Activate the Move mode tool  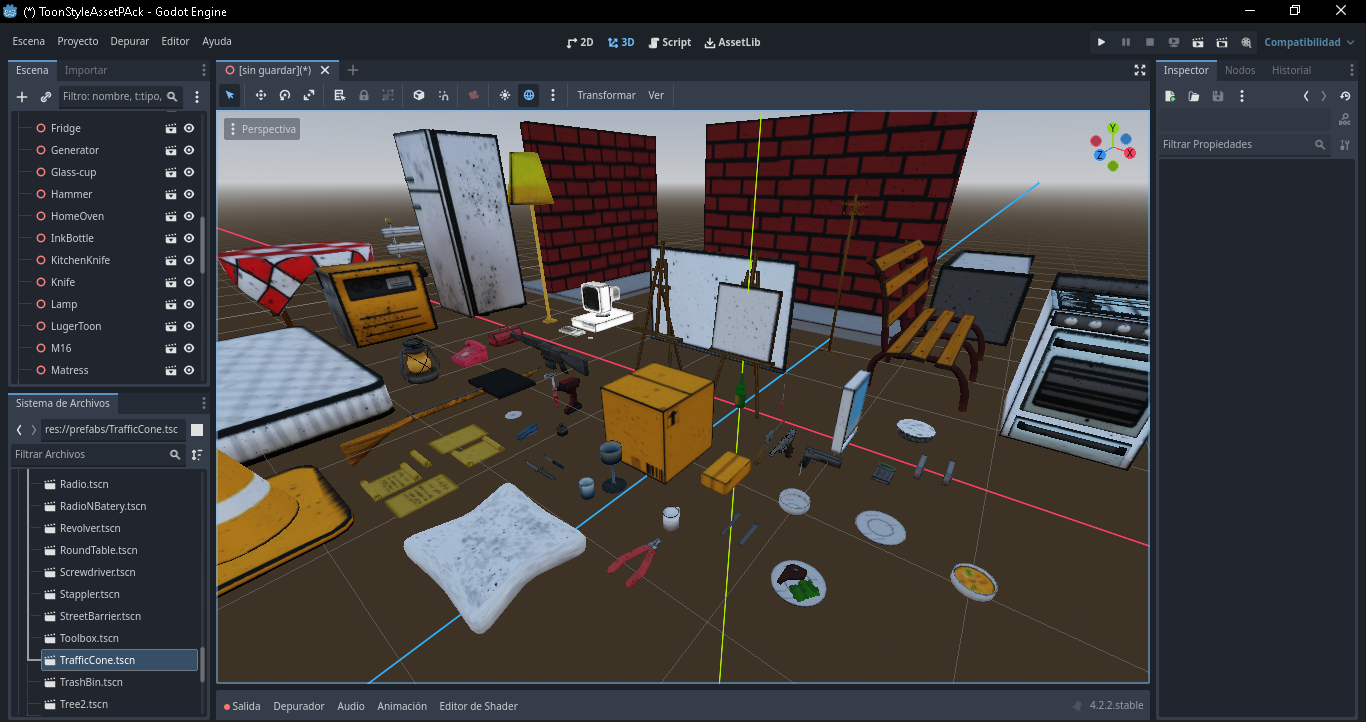pyautogui.click(x=261, y=95)
